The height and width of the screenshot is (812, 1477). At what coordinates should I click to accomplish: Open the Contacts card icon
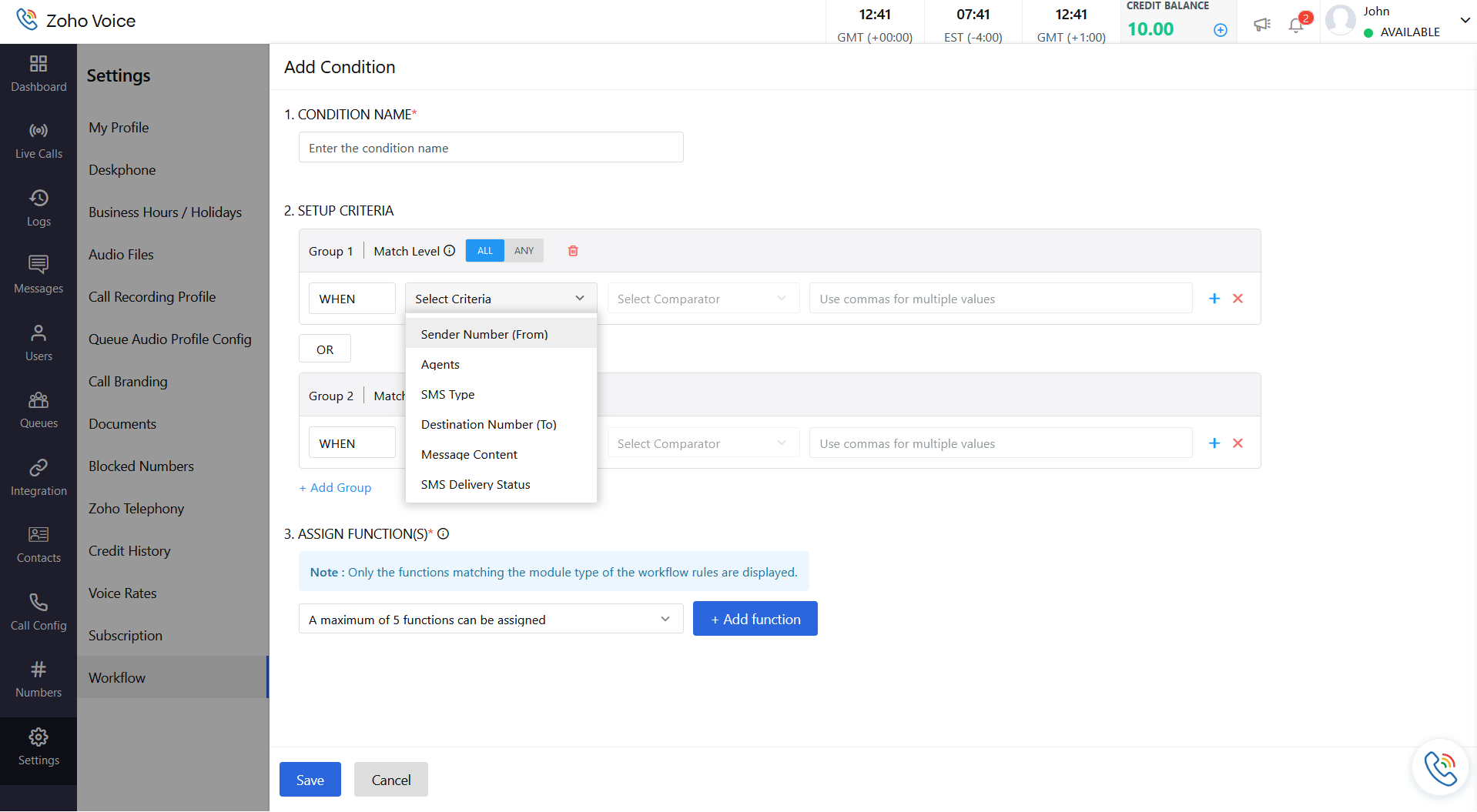tap(39, 535)
